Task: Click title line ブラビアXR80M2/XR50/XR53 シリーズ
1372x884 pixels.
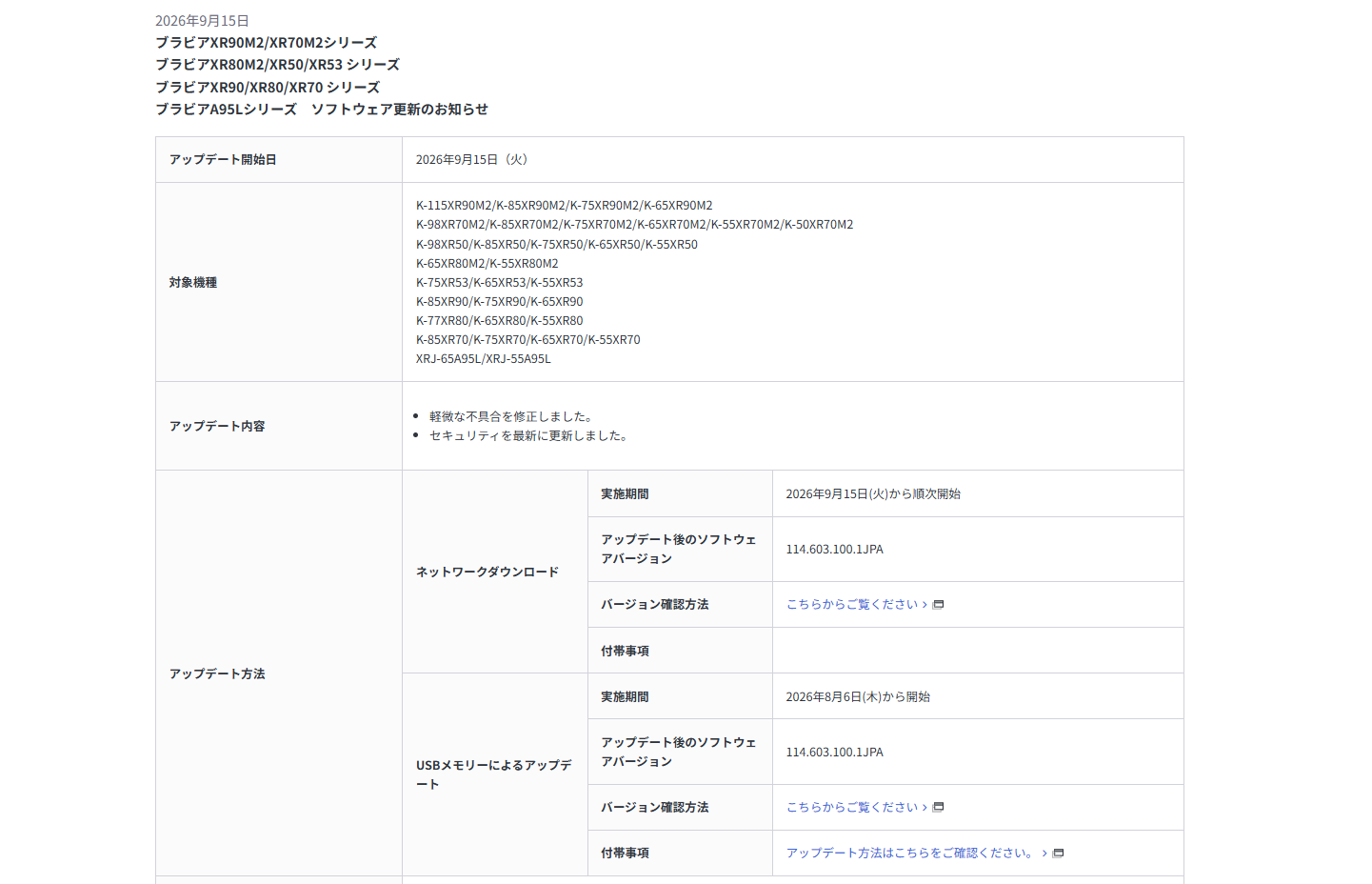Action: [278, 65]
